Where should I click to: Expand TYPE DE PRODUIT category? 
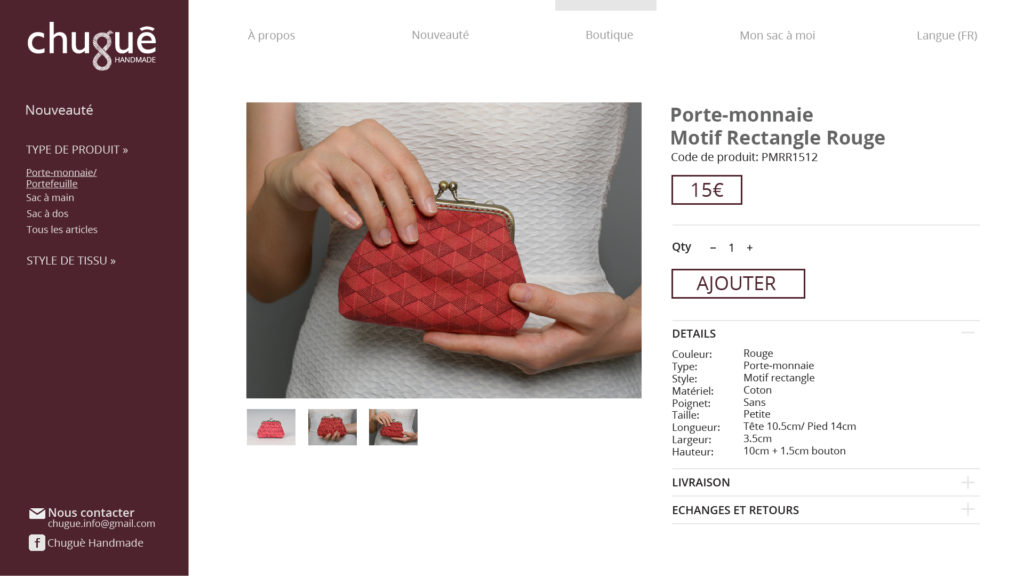[x=77, y=150]
